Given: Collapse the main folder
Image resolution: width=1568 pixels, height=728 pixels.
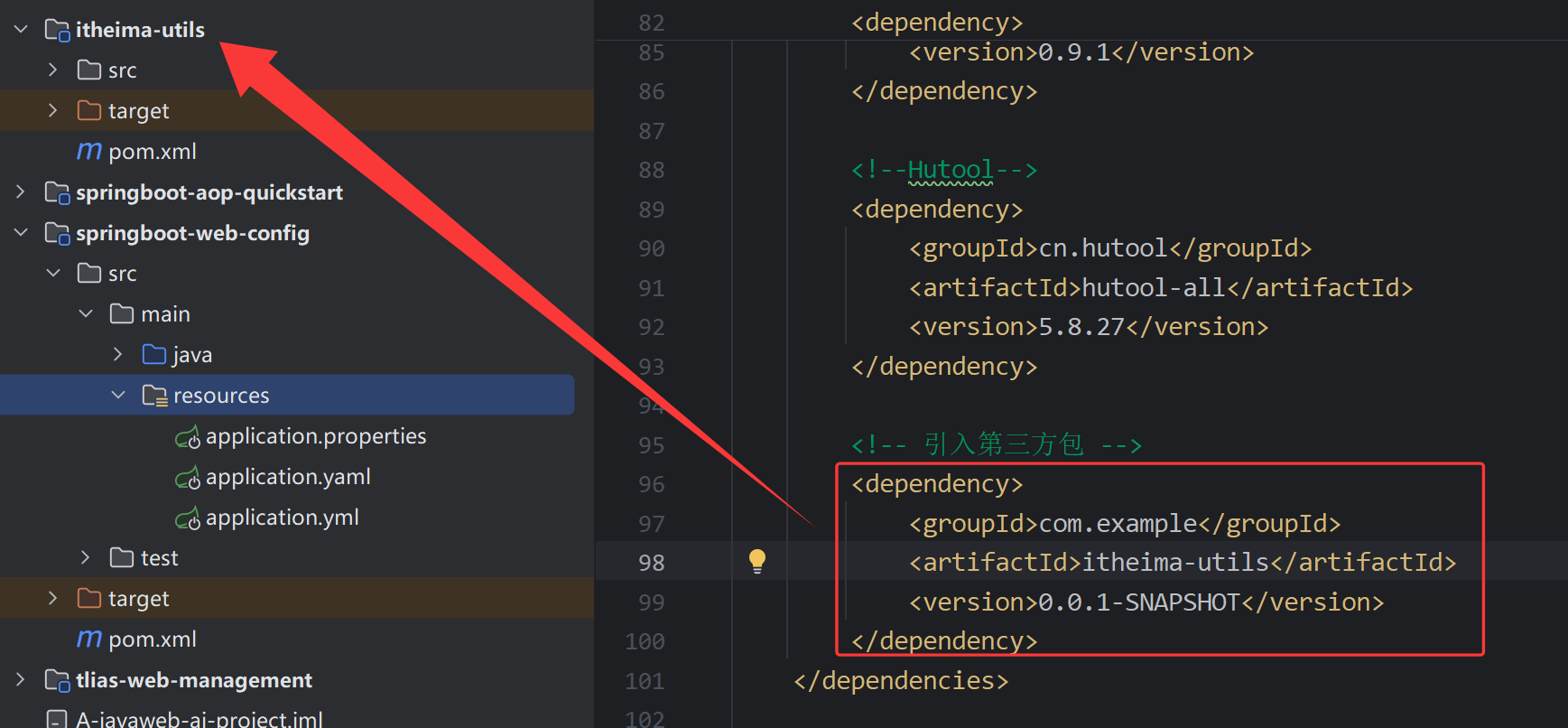Looking at the screenshot, I should point(86,313).
